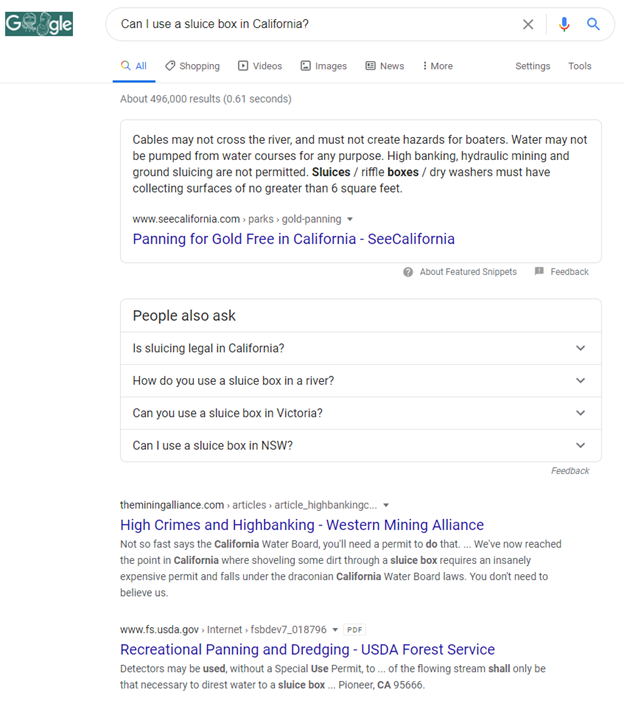This screenshot has height=701, width=624.
Task: Start voice search with microphone icon
Action: pos(564,24)
